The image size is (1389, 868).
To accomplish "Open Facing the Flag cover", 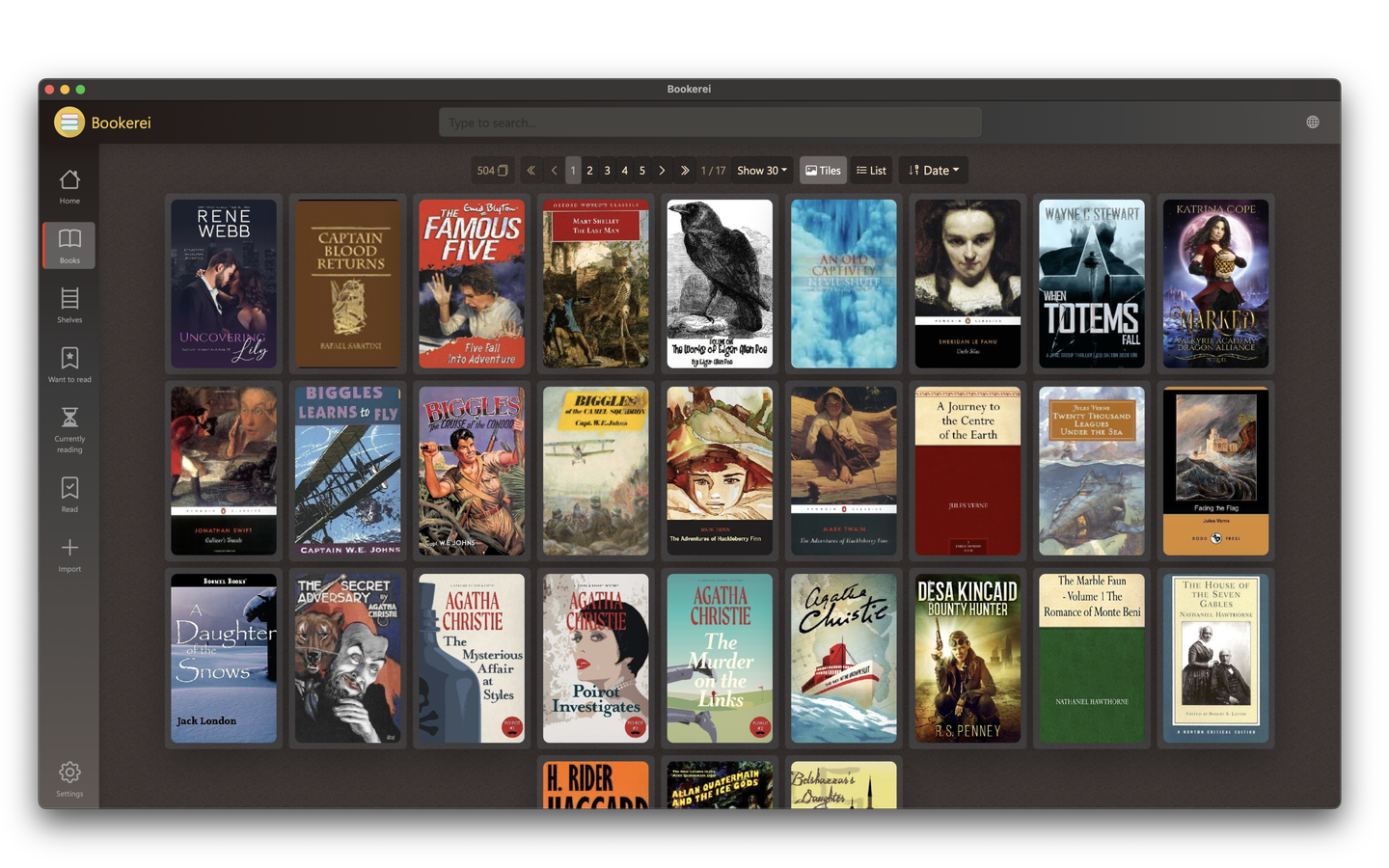I will click(1215, 471).
